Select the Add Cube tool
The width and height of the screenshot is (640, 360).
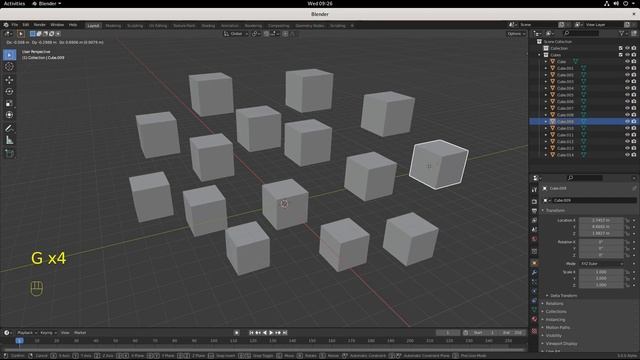(x=9, y=153)
